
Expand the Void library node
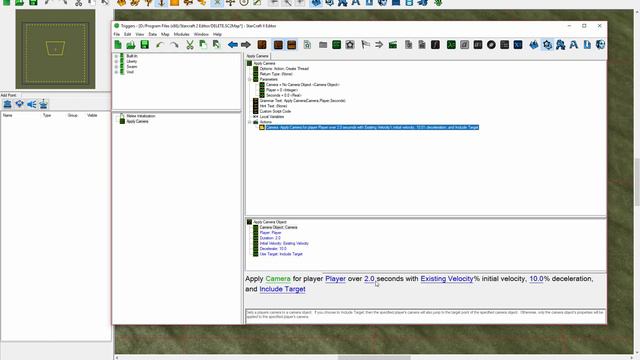[x=116, y=72]
